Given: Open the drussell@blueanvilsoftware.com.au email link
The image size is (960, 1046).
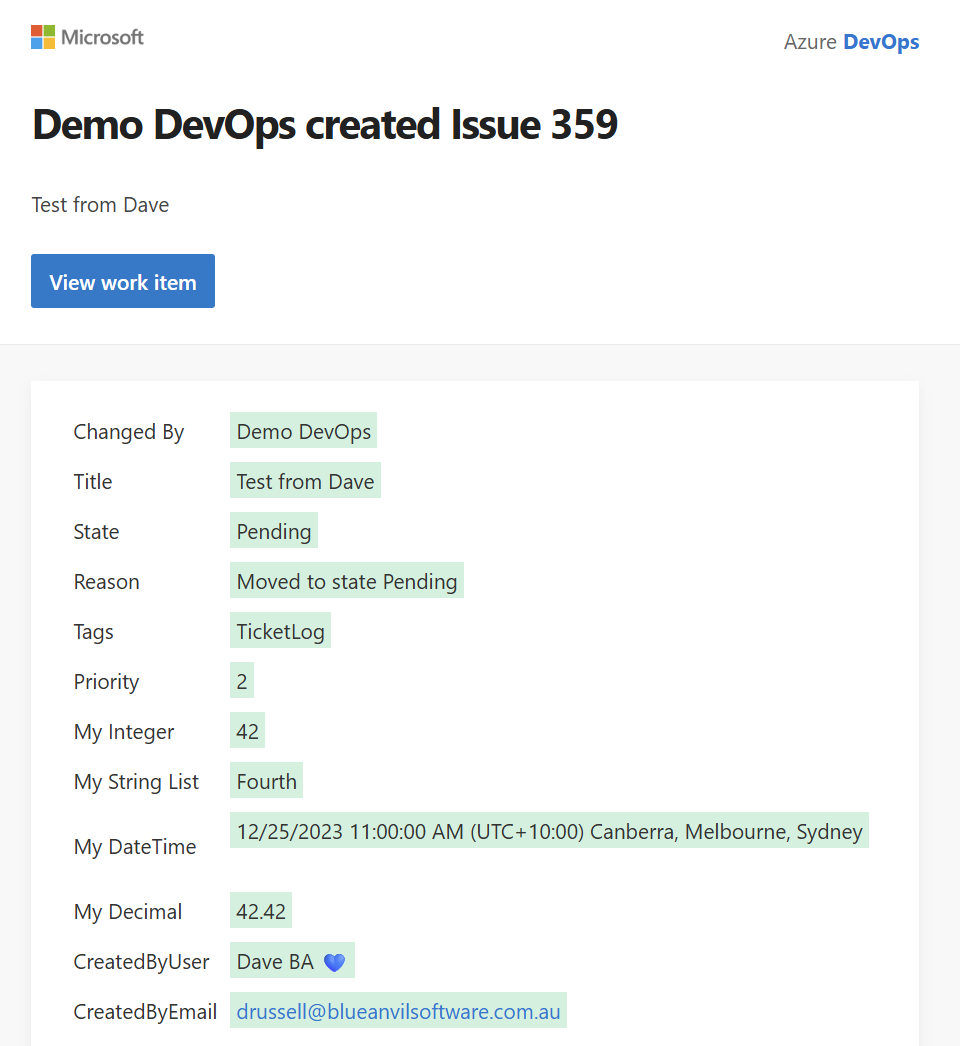Looking at the screenshot, I should click(x=398, y=1012).
